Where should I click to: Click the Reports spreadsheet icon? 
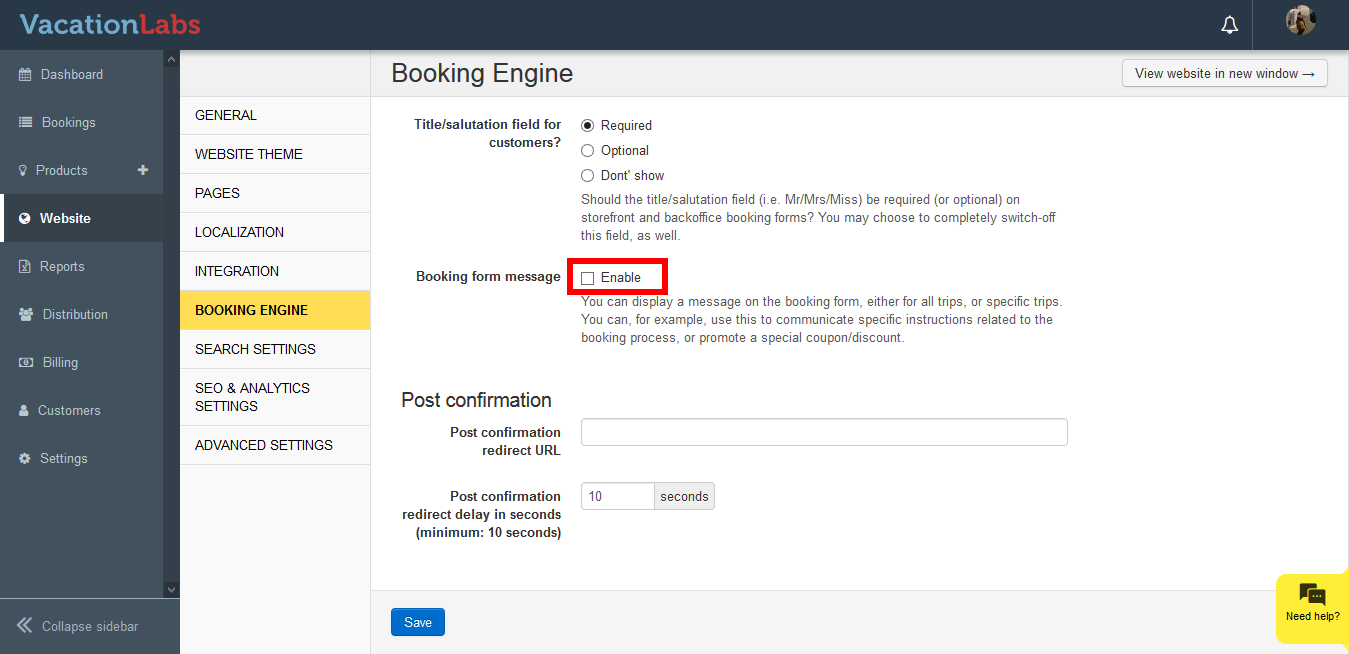[25, 267]
